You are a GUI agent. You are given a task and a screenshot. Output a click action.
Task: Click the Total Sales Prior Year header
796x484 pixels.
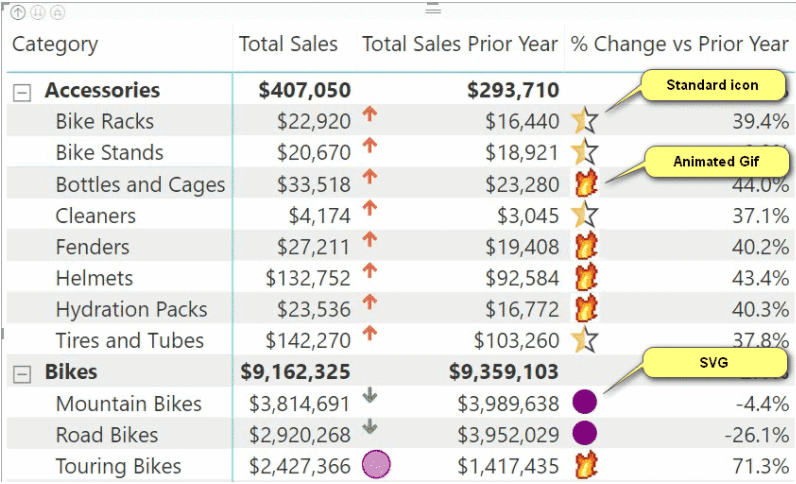point(459,44)
